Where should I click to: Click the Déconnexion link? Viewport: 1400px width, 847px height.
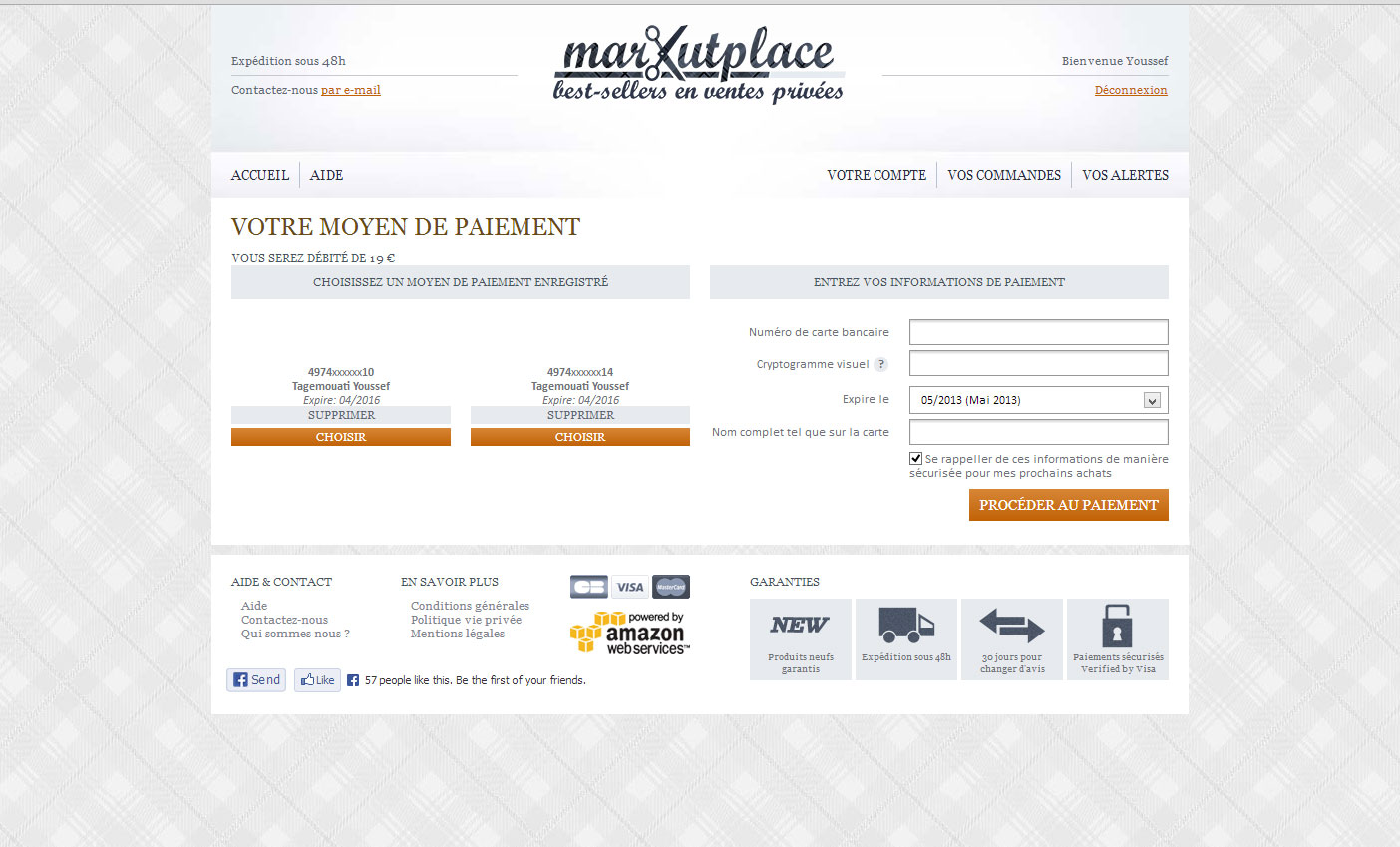1130,90
